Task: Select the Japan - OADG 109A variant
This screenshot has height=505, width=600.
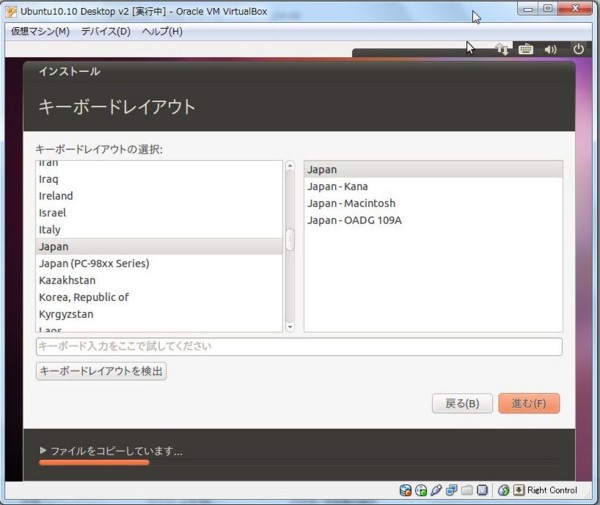Action: point(433,220)
